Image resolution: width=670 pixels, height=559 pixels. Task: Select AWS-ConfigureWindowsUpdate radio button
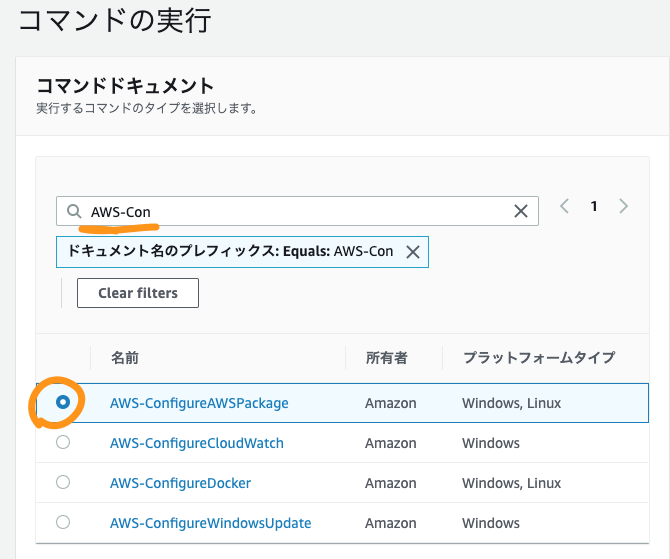tap(63, 522)
